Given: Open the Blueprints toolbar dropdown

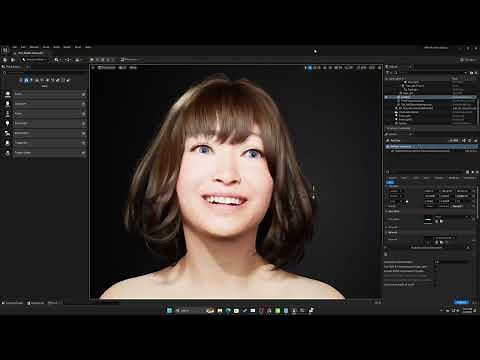Looking at the screenshot, I should point(68,60).
